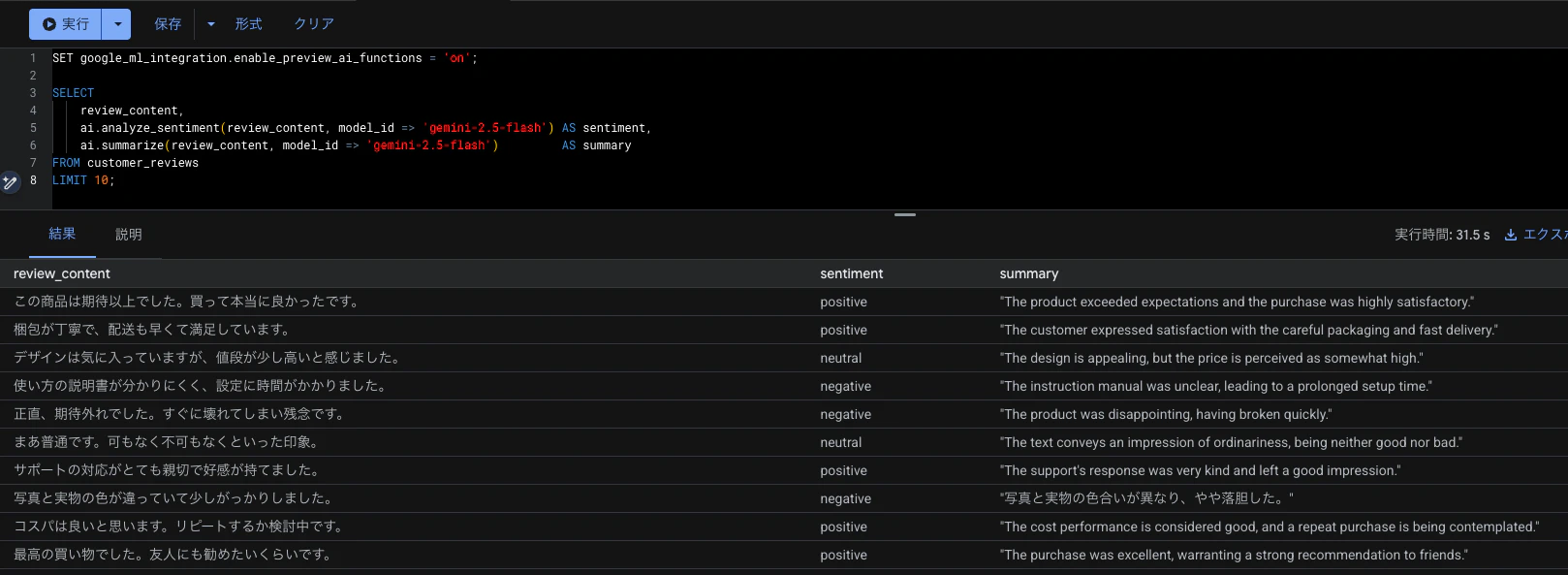Image resolution: width=1568 pixels, height=575 pixels.
Task: Run the query with 実行 button
Action: [x=65, y=24]
